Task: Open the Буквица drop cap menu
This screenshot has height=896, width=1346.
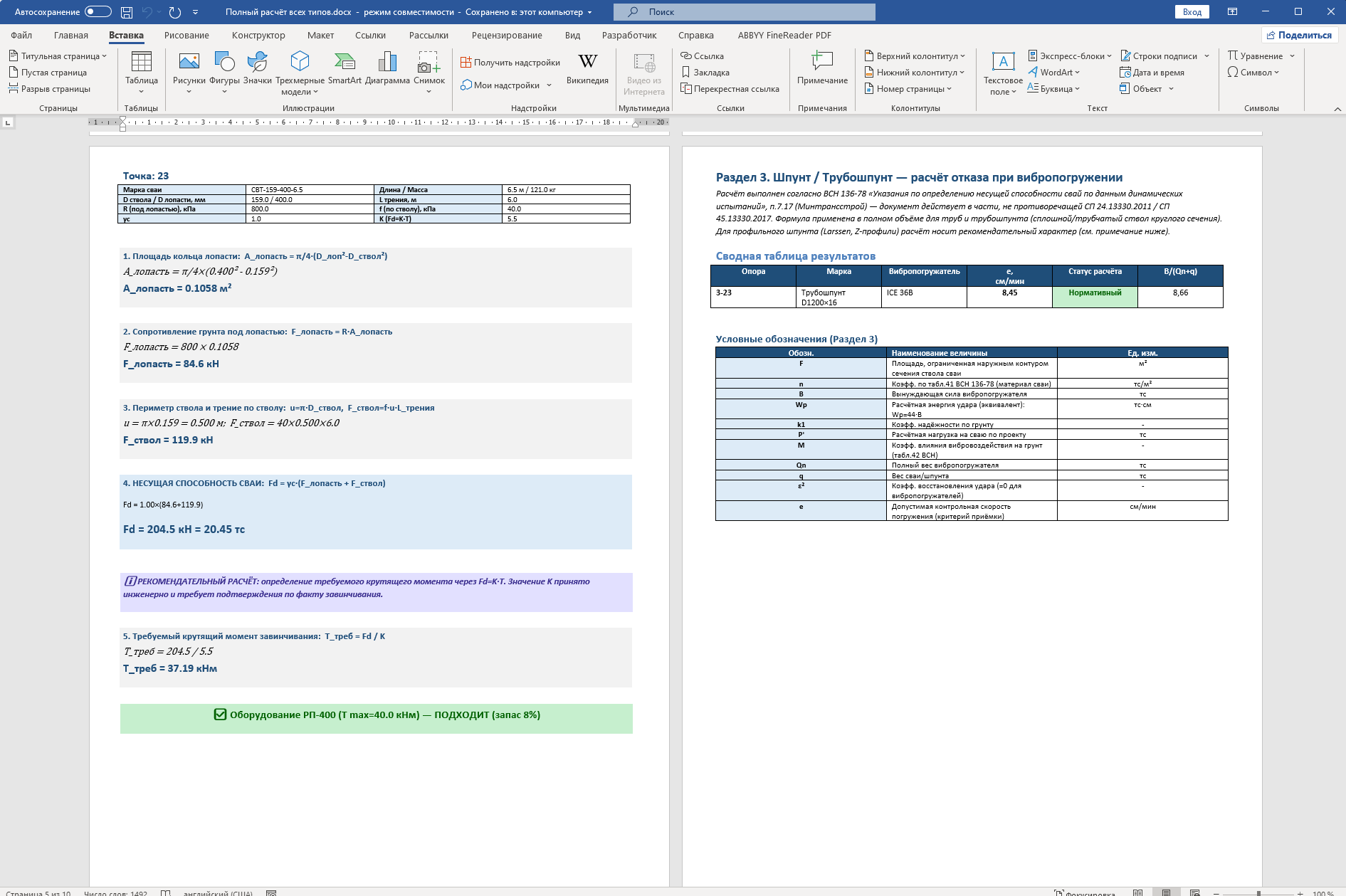Action: point(1053,88)
